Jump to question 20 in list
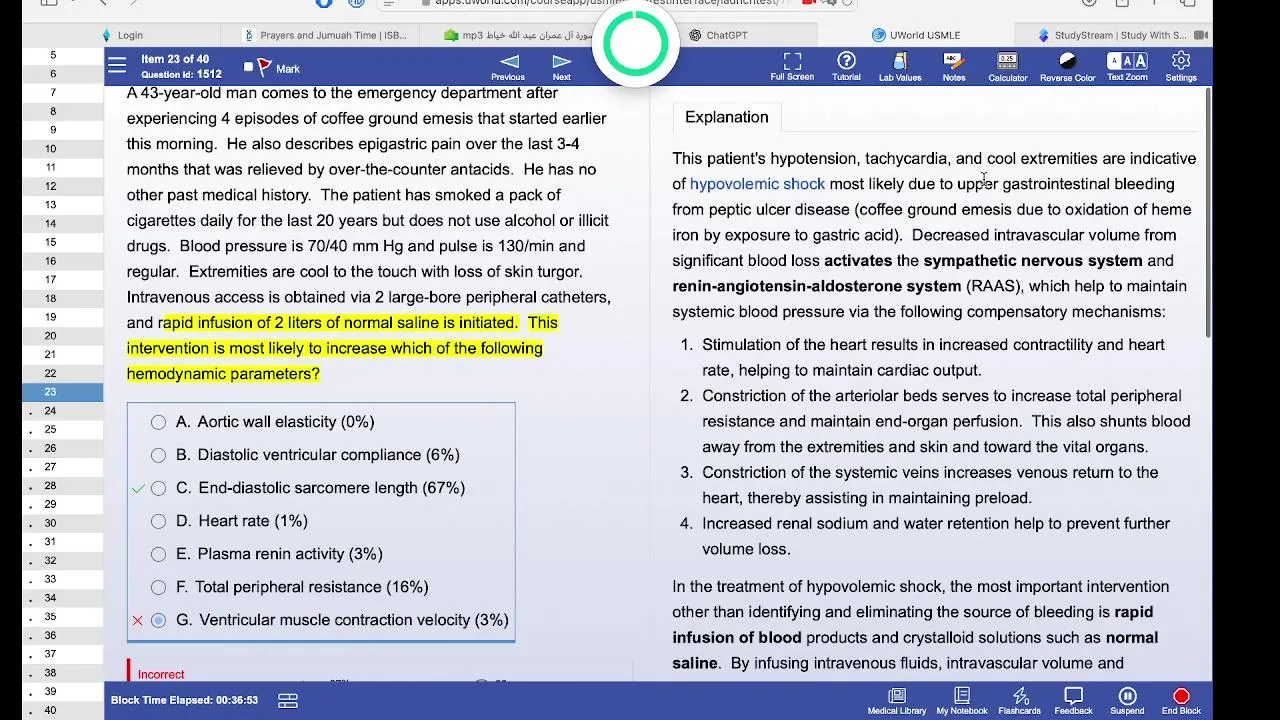Screen dimensions: 1280x720 [x=62, y=335]
